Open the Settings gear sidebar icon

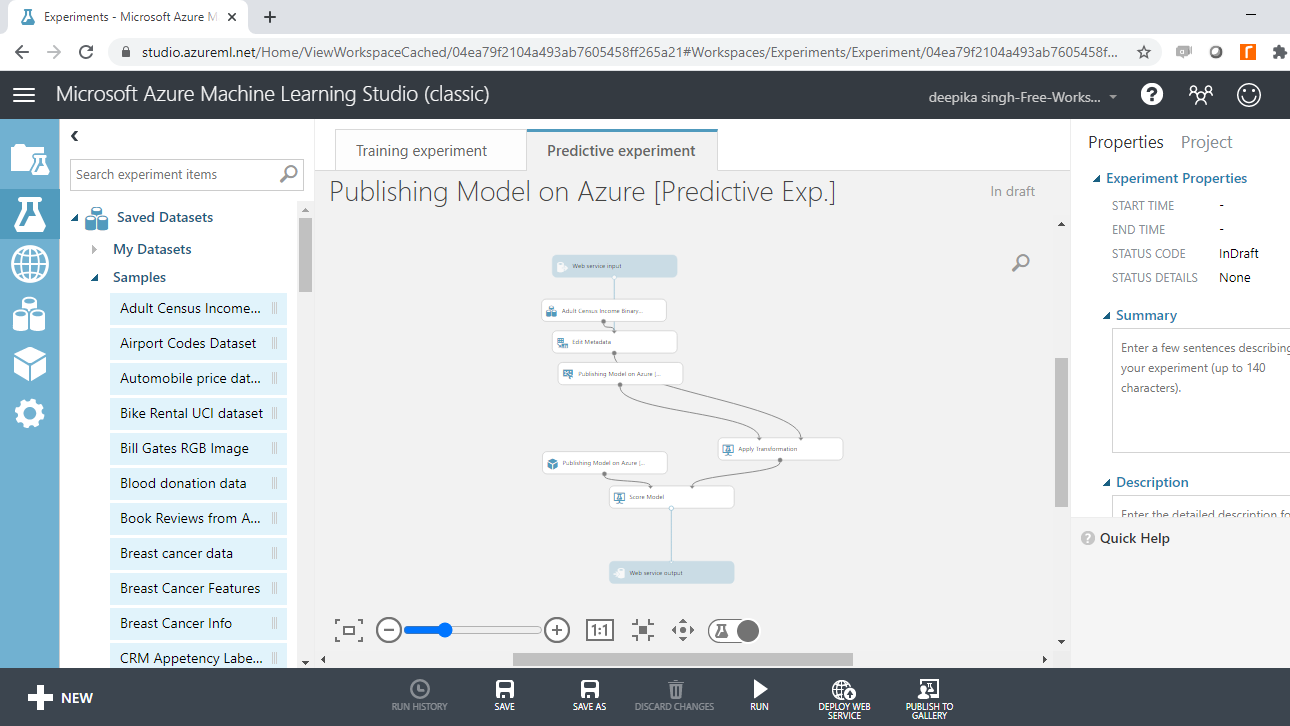[x=29, y=413]
